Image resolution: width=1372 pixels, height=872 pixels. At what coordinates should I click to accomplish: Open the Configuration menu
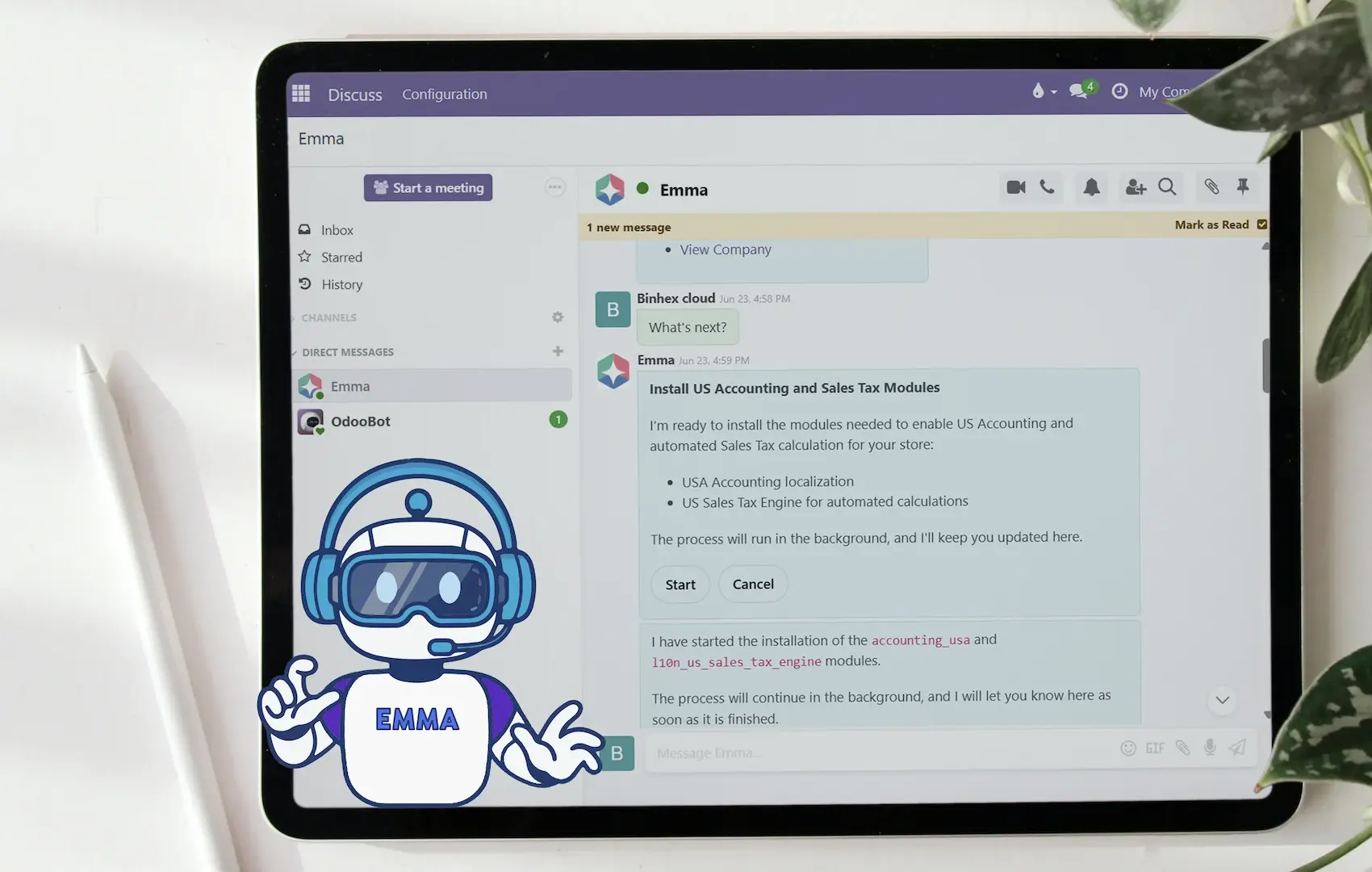pos(445,94)
